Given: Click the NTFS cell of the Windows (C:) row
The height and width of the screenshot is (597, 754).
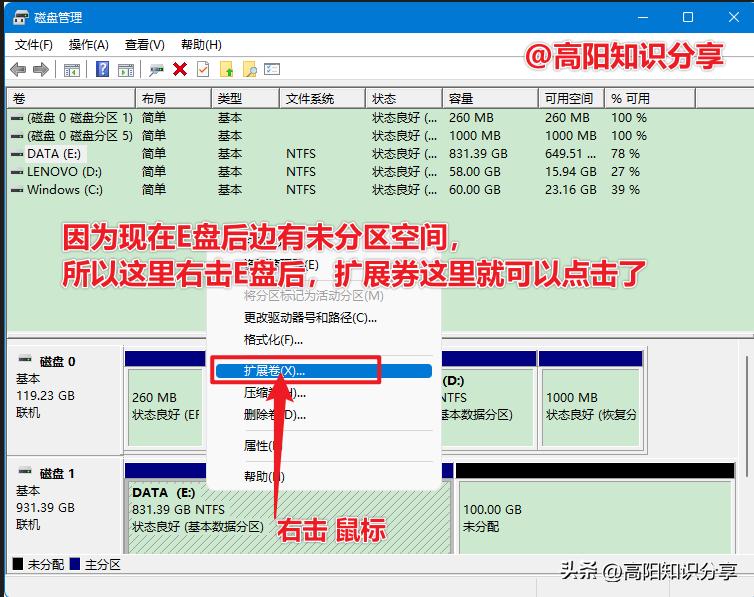Looking at the screenshot, I should [301, 190].
